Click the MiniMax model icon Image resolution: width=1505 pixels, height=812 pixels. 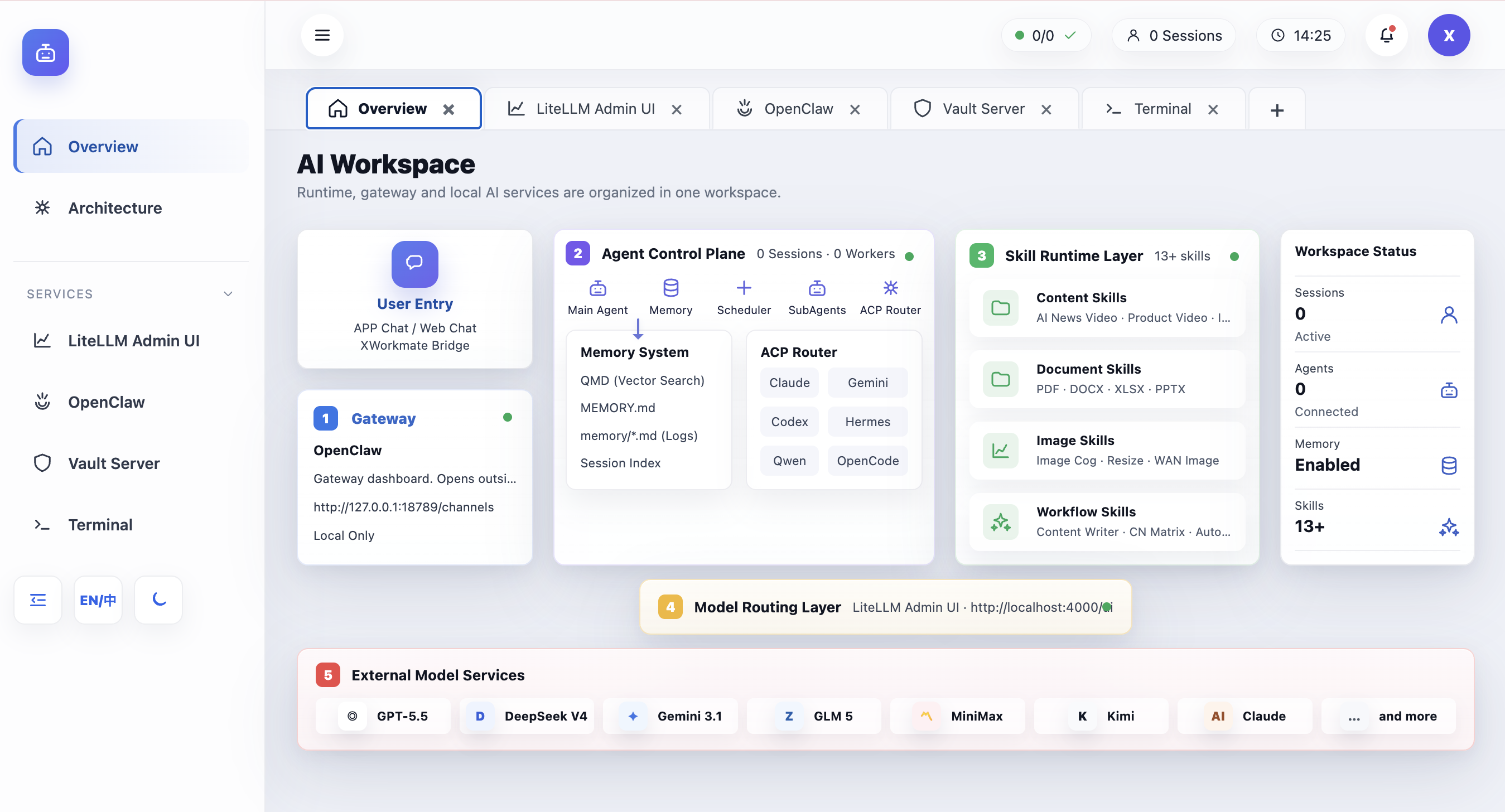click(926, 716)
